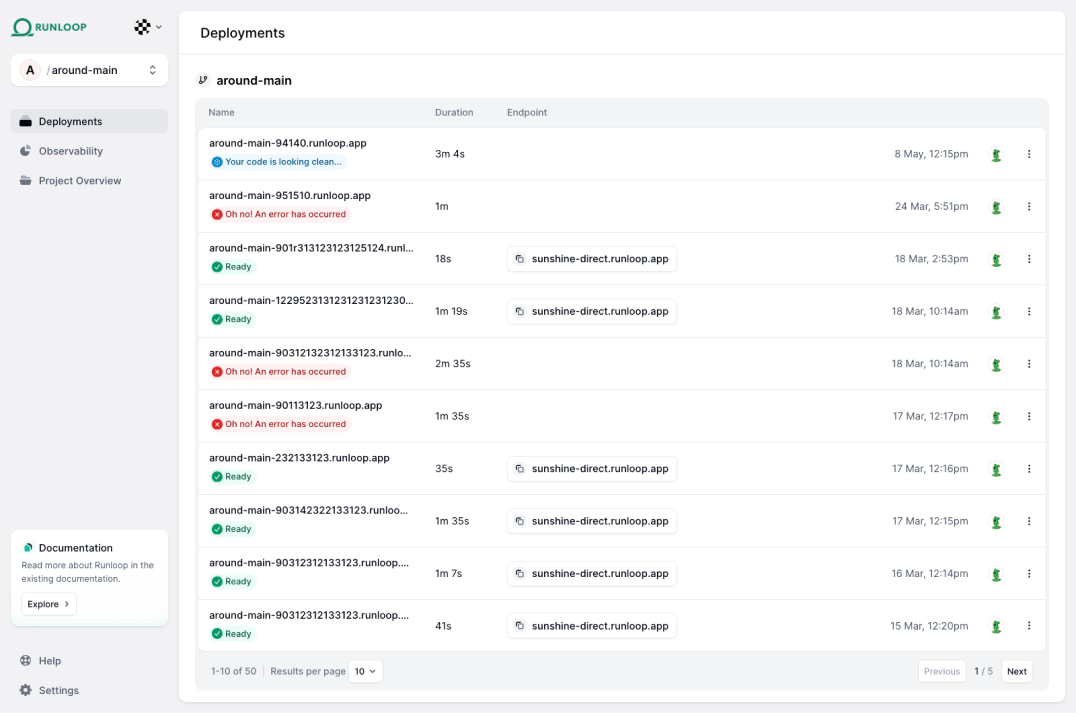Click the 1 / 5 page indicator

pos(983,671)
